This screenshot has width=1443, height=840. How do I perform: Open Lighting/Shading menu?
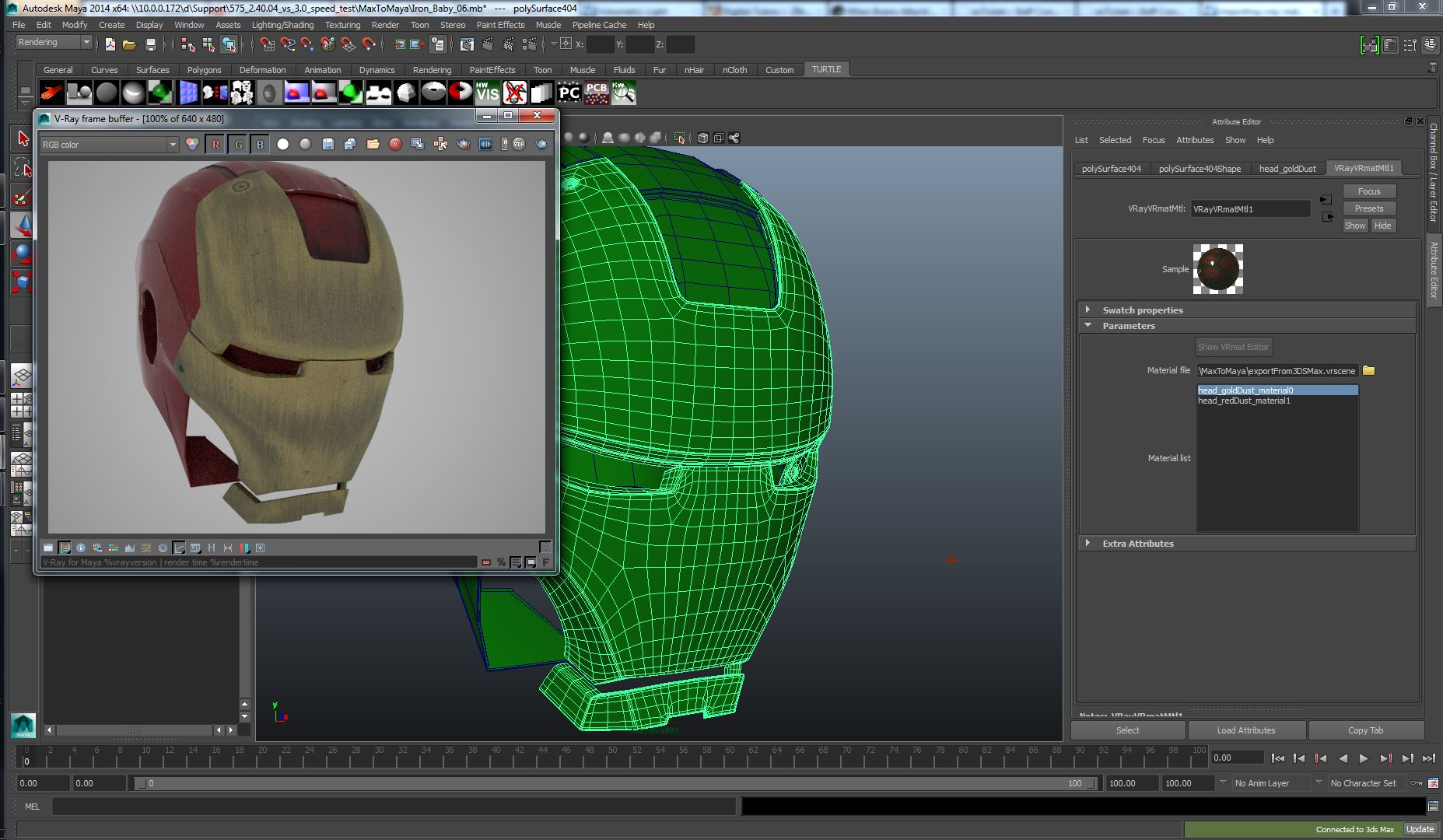point(282,25)
